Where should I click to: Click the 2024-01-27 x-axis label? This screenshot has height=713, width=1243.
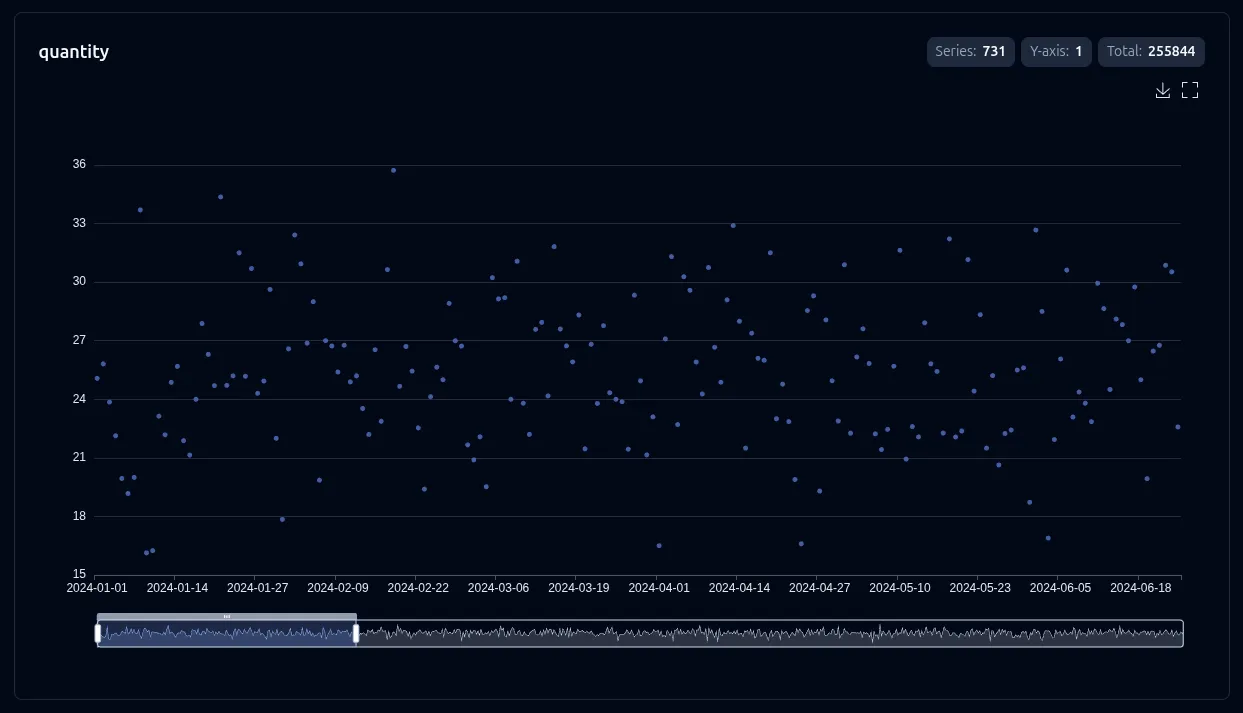pos(257,588)
